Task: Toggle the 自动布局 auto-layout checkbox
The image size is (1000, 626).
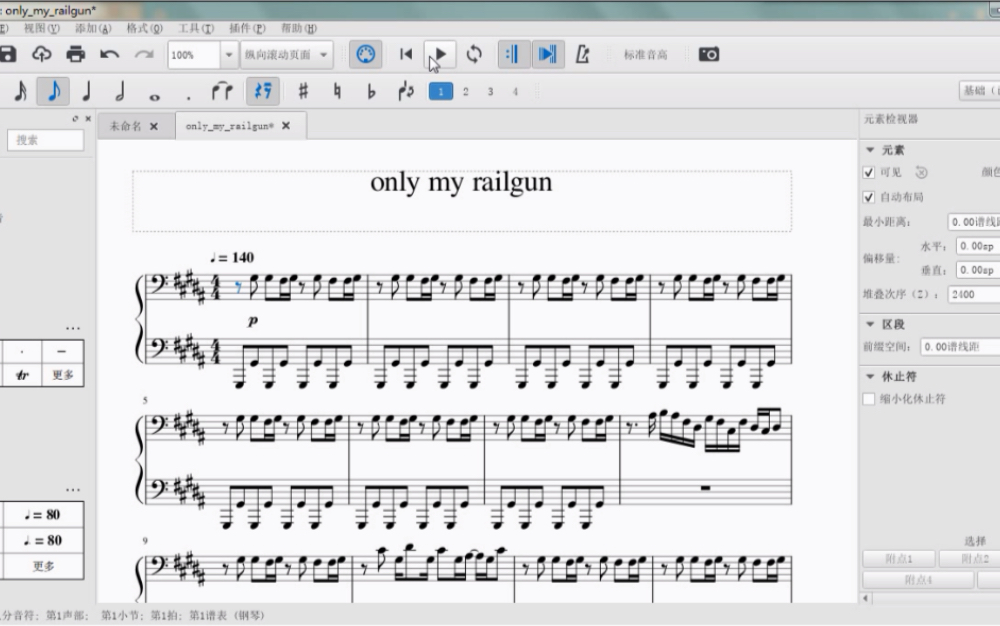Action: (x=869, y=197)
